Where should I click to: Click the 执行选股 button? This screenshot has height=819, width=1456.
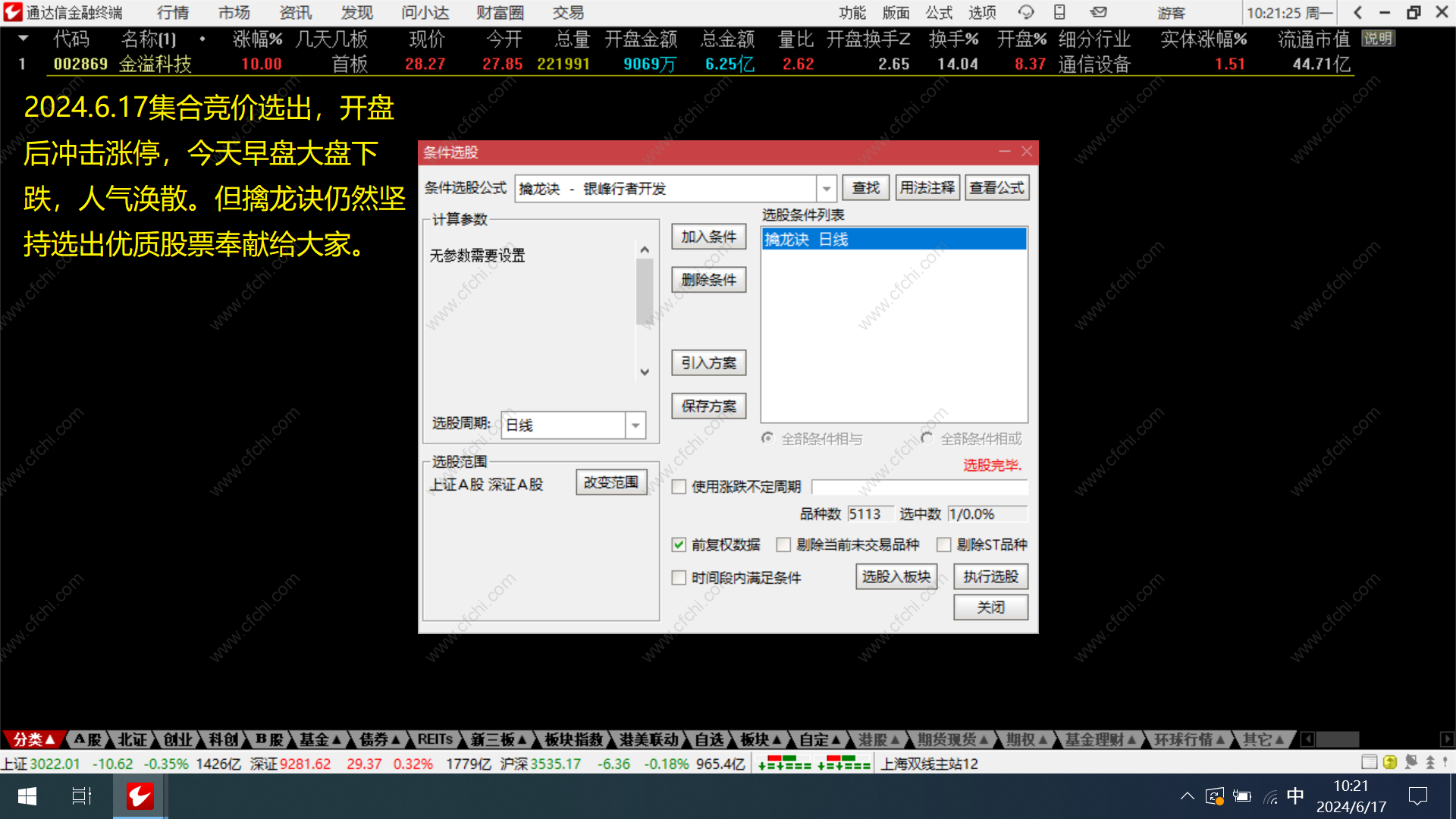coord(990,577)
